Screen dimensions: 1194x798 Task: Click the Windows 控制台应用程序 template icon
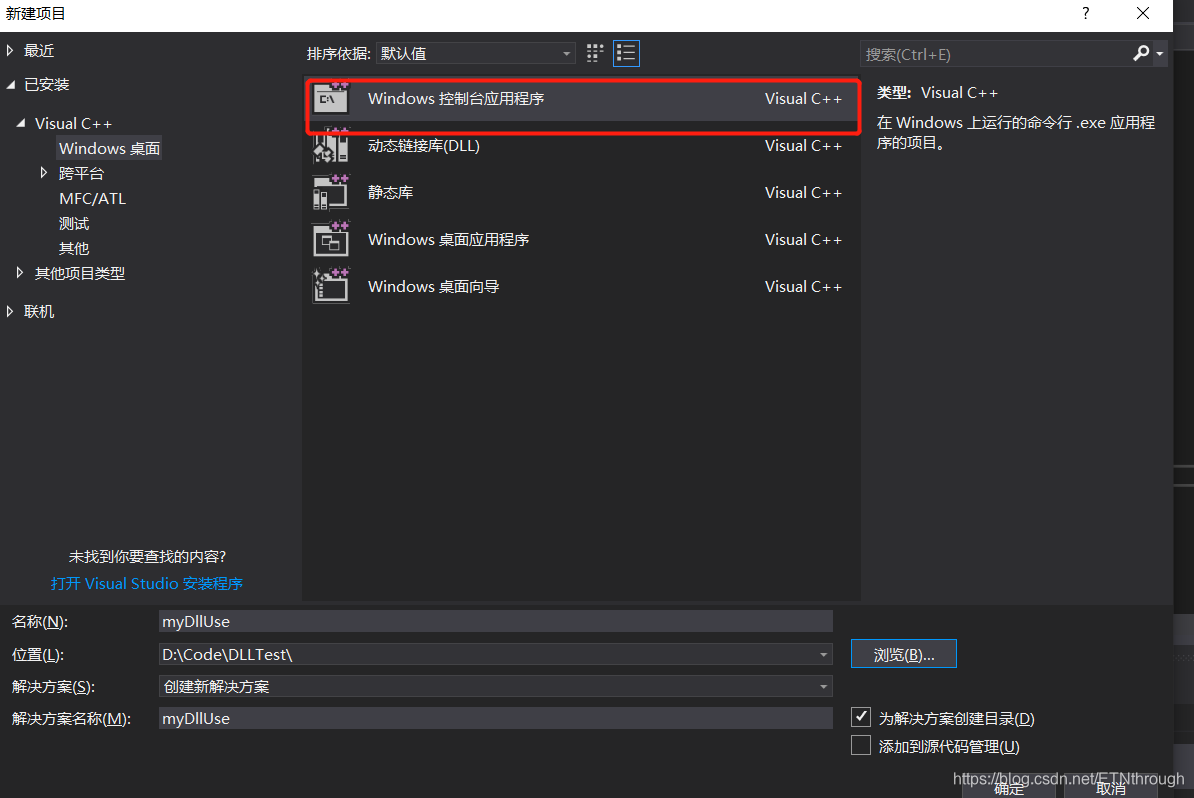[x=331, y=98]
